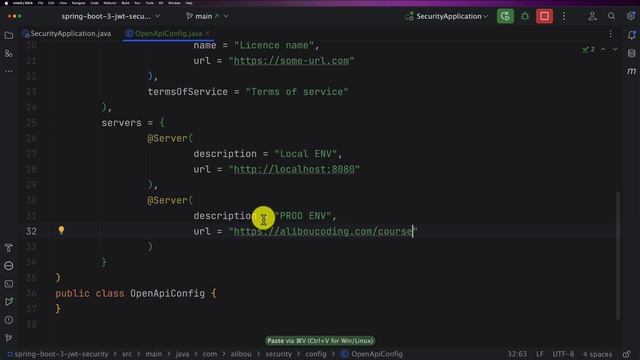Click the termsOfService attribute
The width and height of the screenshot is (640, 360).
point(187,92)
